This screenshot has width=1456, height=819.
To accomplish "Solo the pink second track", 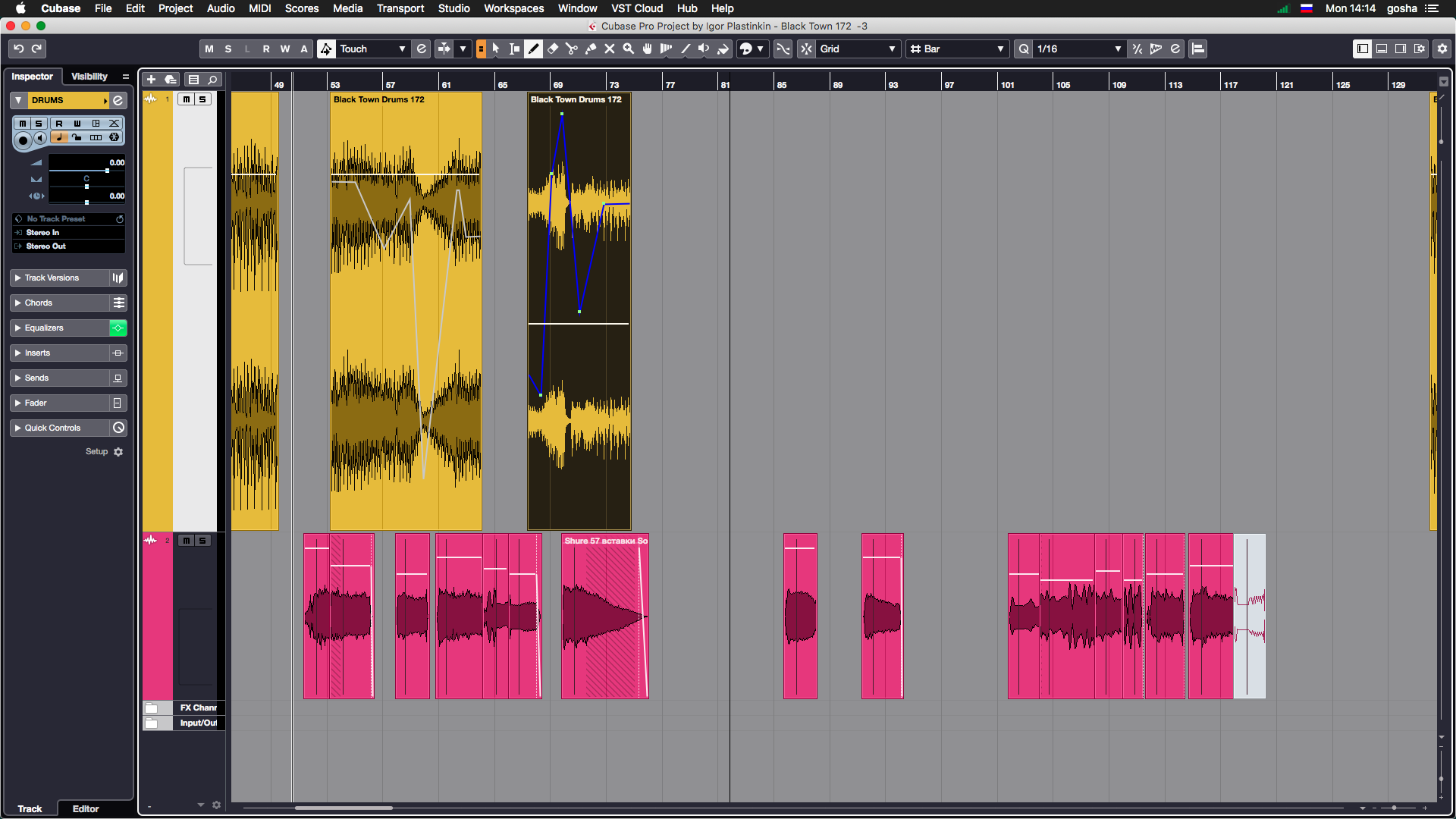I will click(x=202, y=541).
